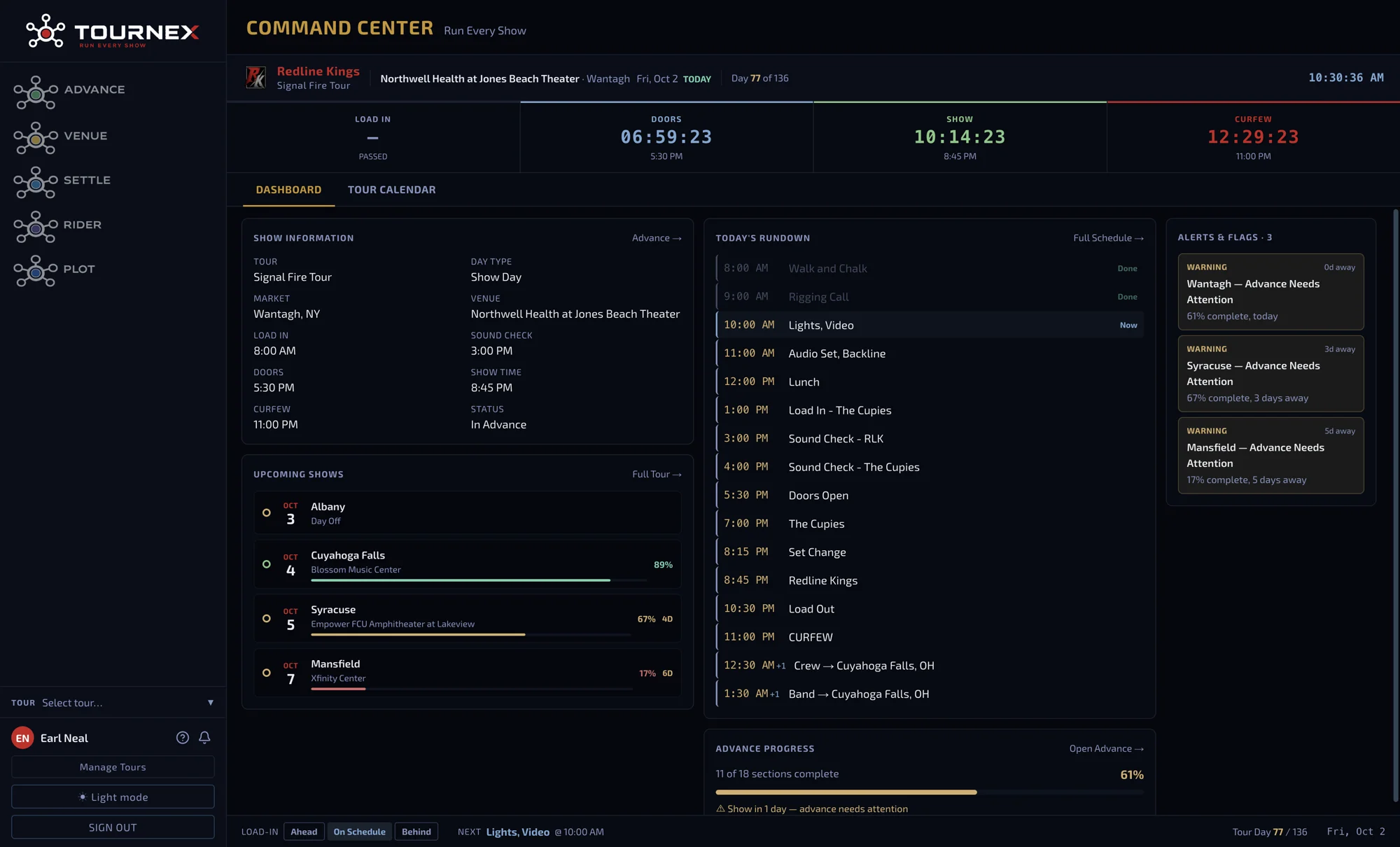Select the Load Out rundown row
This screenshot has height=847, width=1400.
(930, 608)
